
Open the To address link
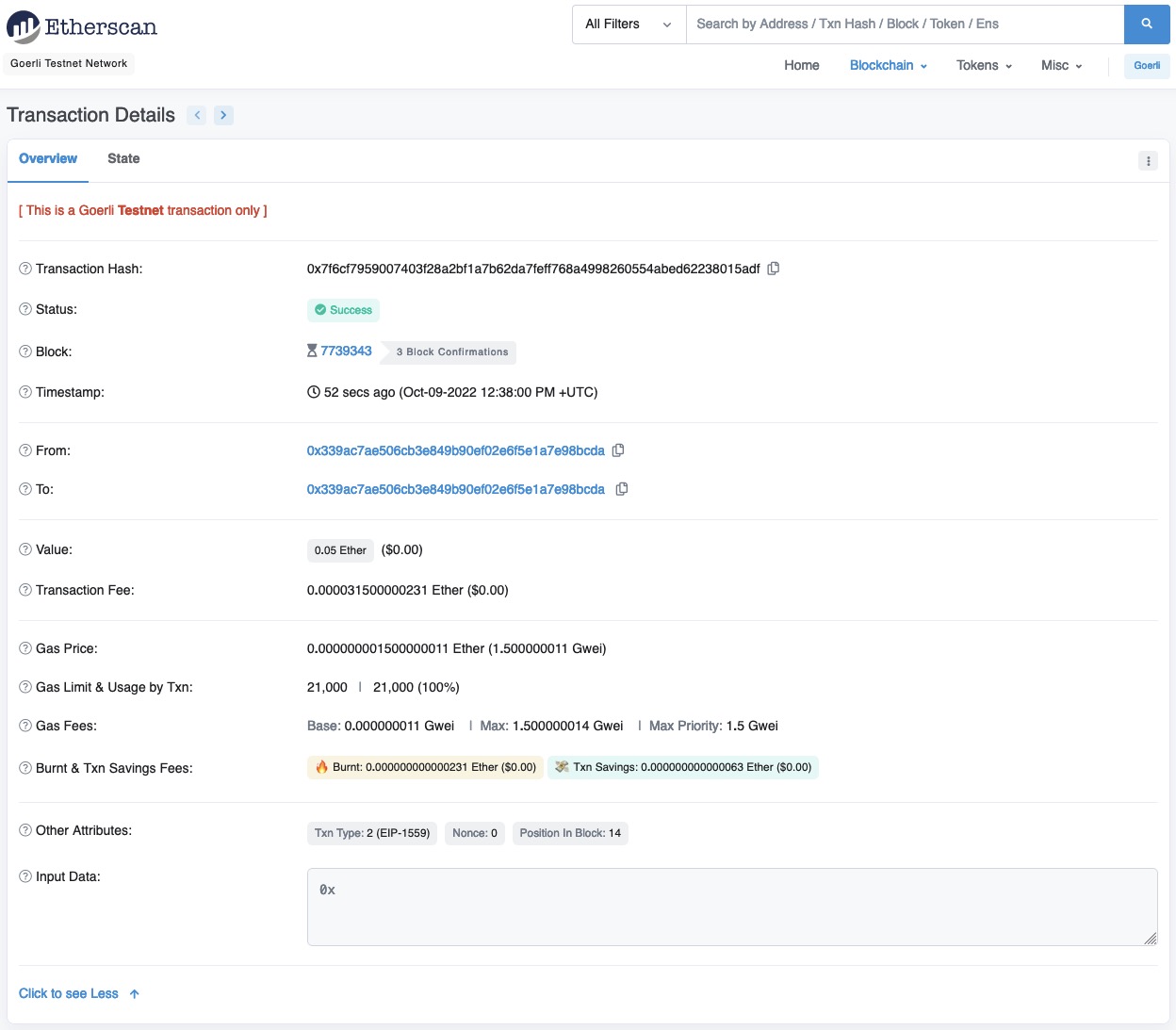pyautogui.click(x=456, y=489)
